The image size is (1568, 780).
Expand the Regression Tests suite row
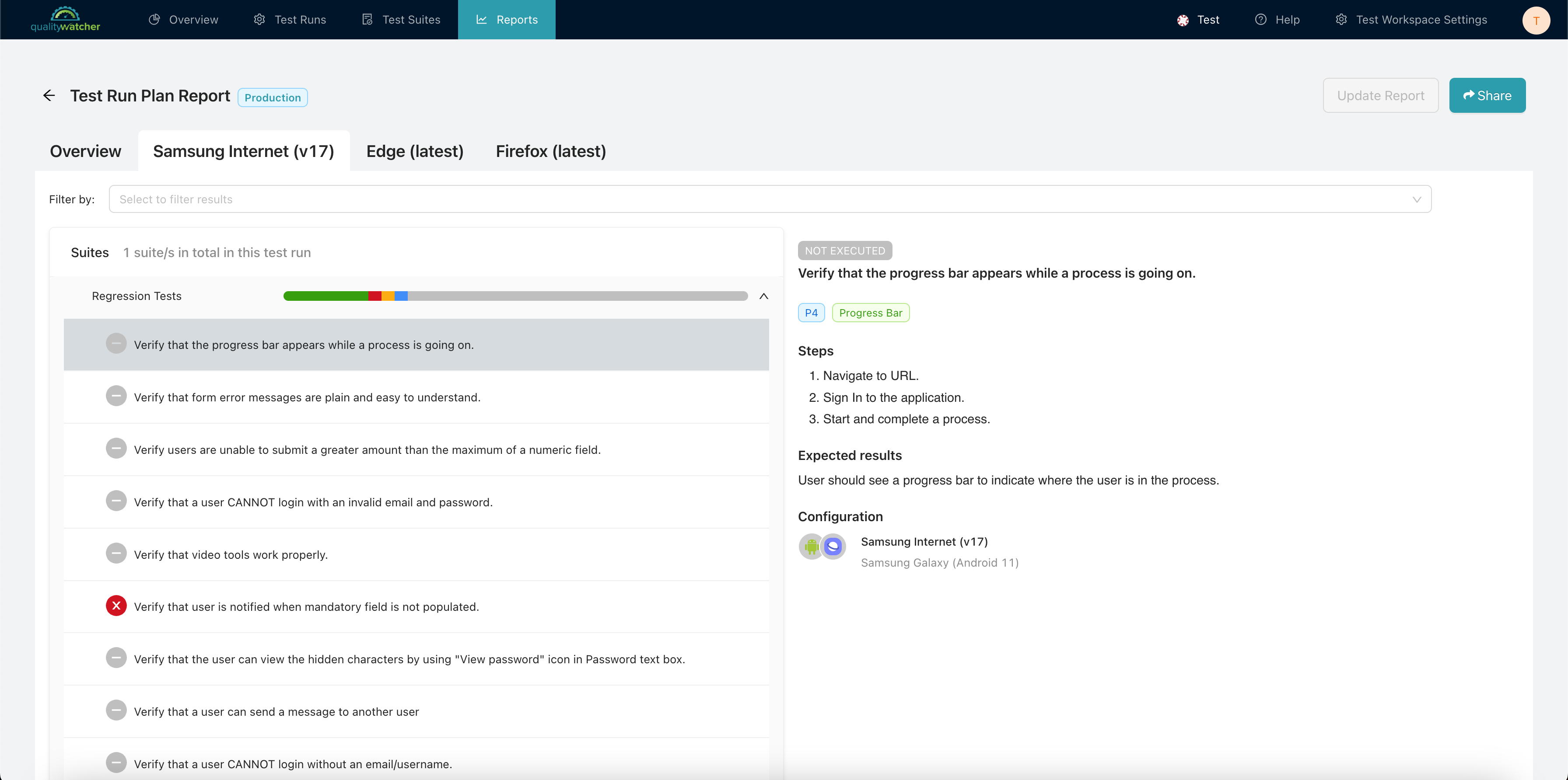[x=764, y=296]
